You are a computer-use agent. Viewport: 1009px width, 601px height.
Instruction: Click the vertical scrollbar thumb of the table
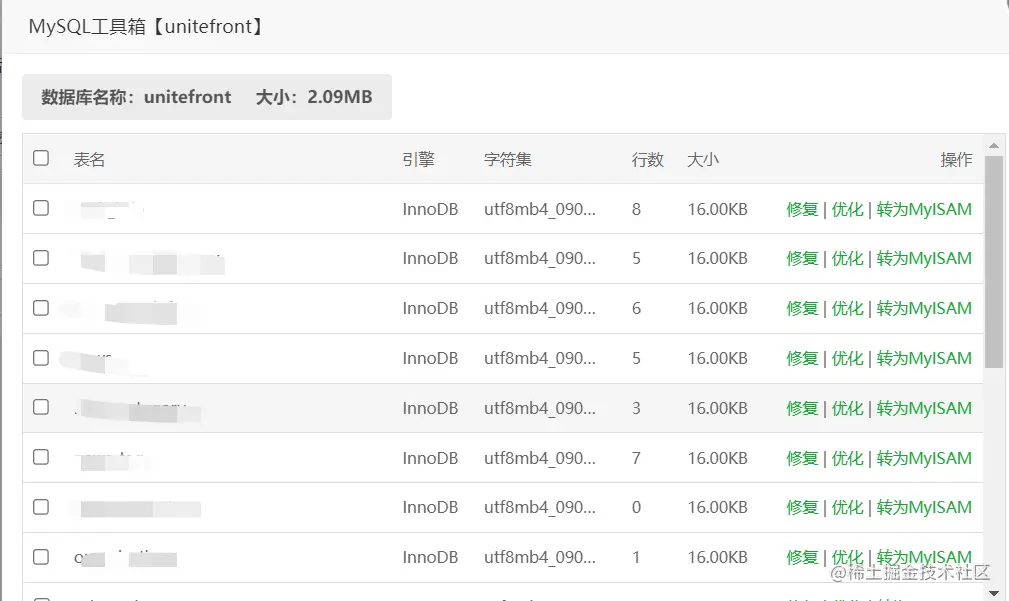[x=994, y=262]
